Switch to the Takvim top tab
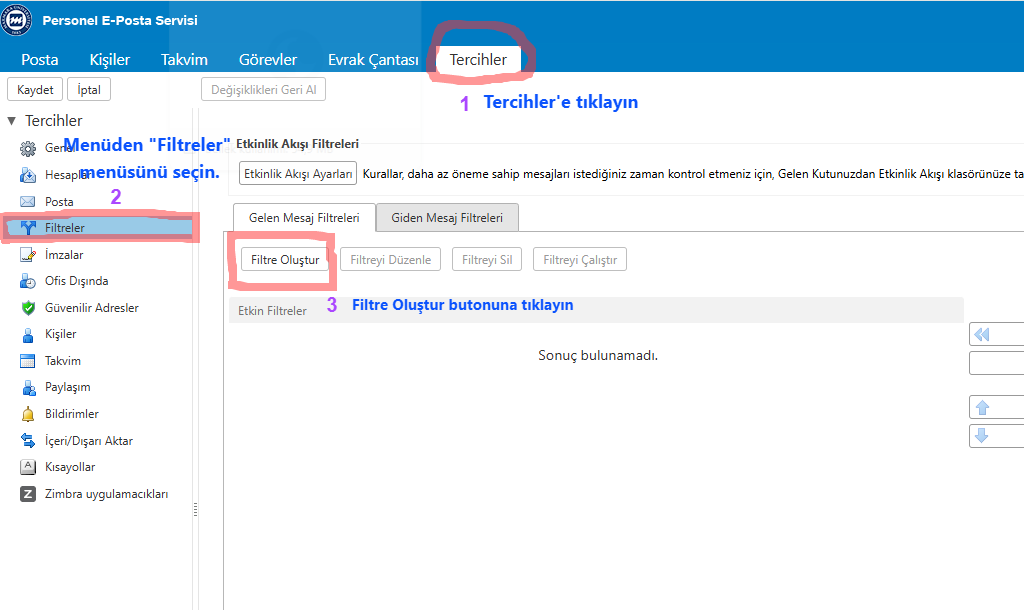 coord(184,59)
